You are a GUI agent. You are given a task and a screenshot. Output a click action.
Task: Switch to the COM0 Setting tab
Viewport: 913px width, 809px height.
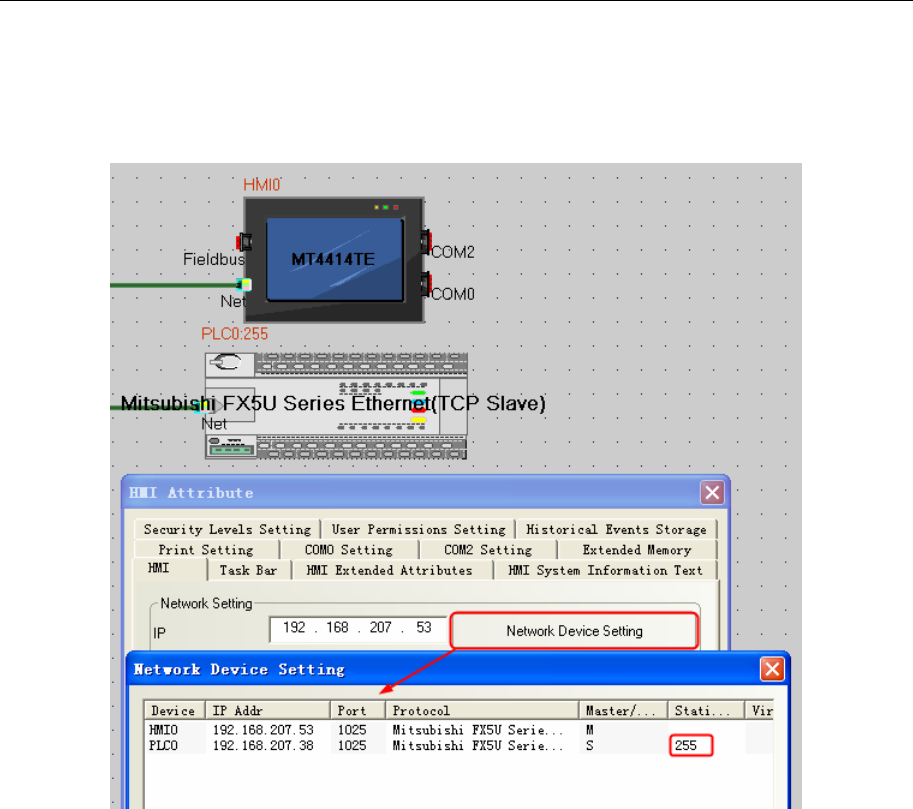click(x=349, y=550)
